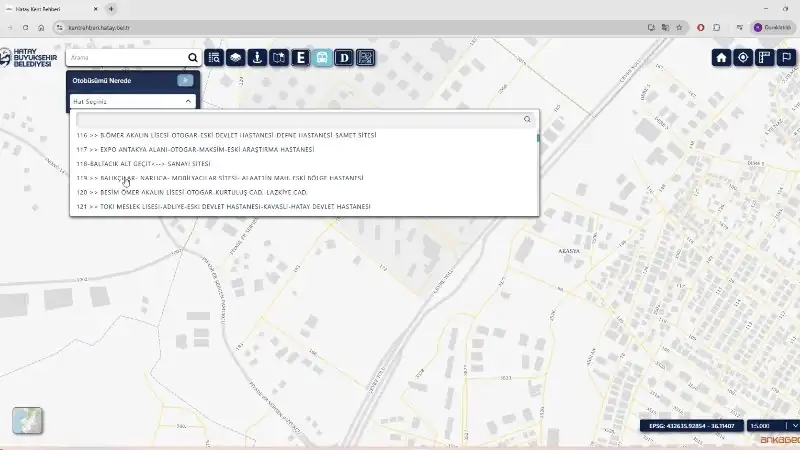The height and width of the screenshot is (450, 800).
Task: Click the search magnifier in Arama box
Action: [192, 58]
